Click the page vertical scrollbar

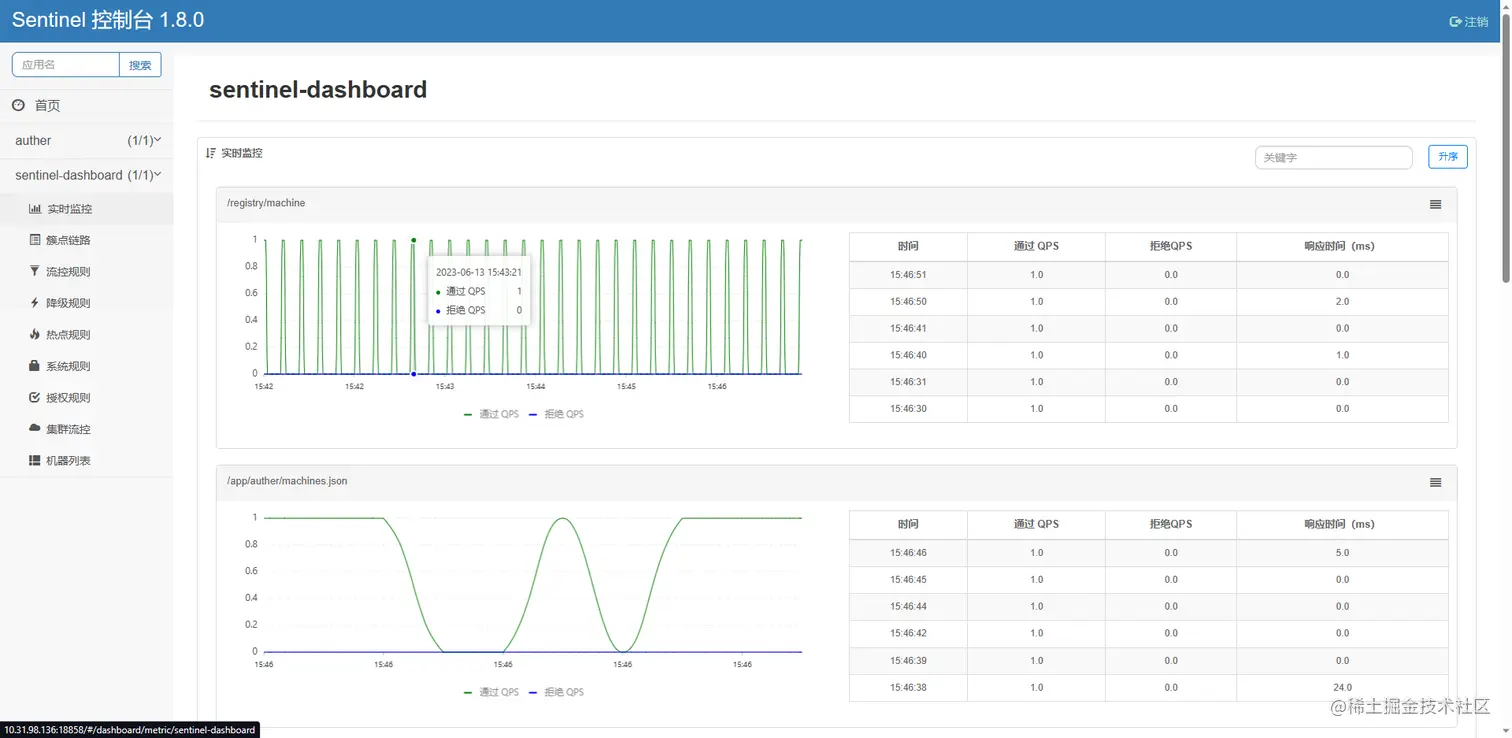pyautogui.click(x=1506, y=150)
